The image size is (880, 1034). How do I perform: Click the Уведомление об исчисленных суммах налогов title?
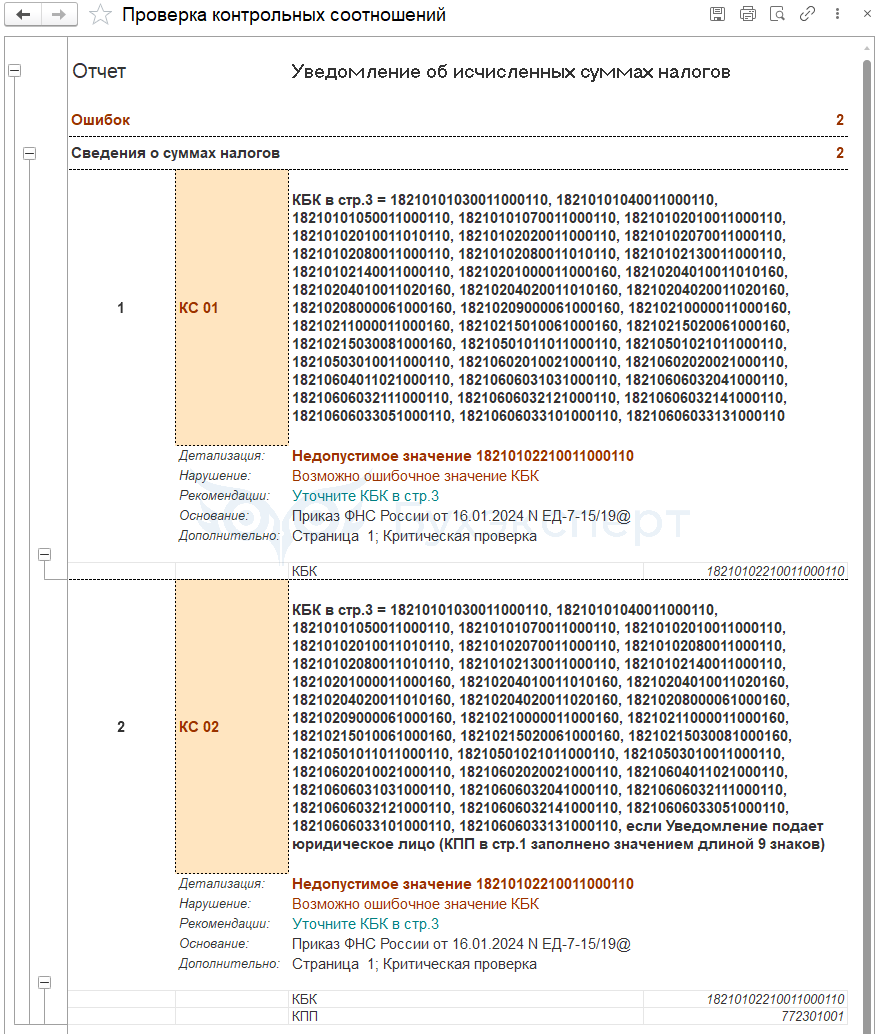[x=511, y=71]
